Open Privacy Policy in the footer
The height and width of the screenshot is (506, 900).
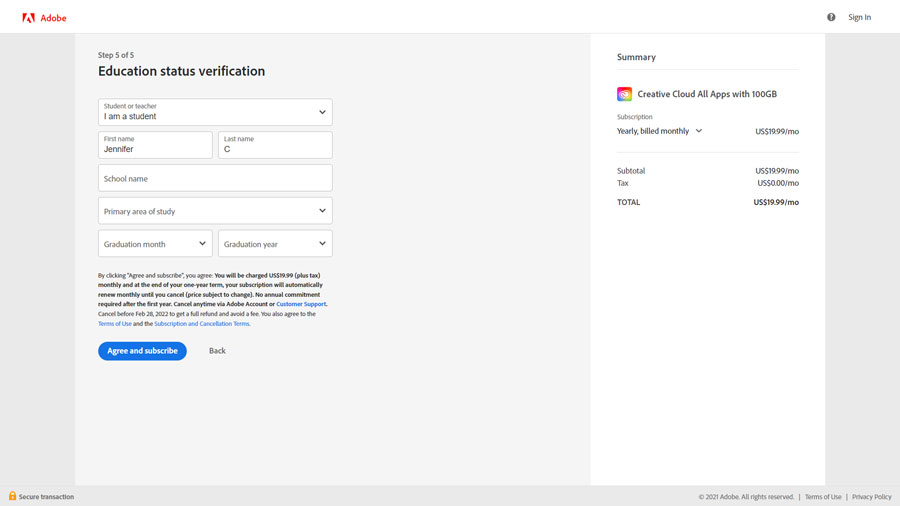coord(871,497)
